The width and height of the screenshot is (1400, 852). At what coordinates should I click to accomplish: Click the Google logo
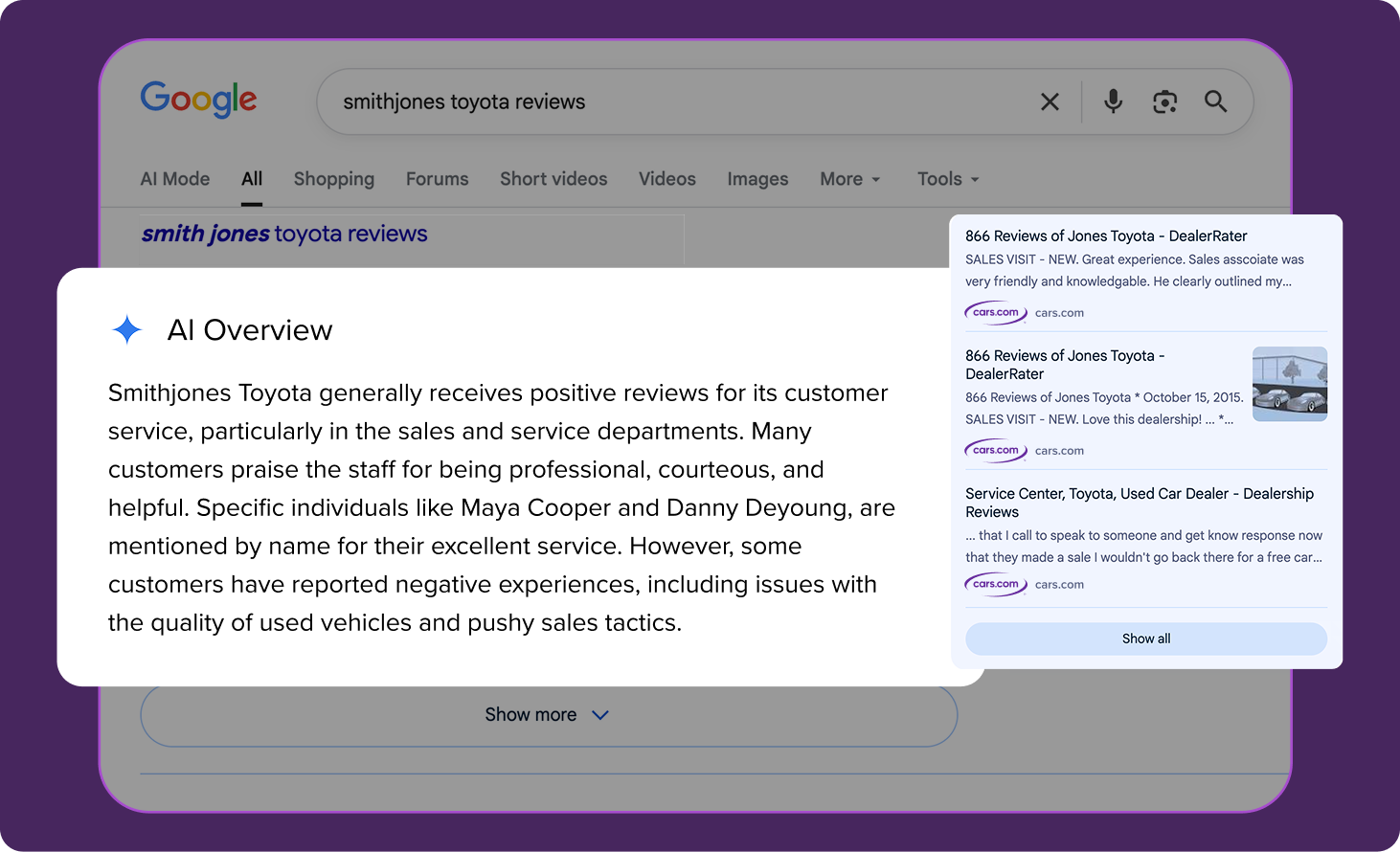tap(198, 99)
